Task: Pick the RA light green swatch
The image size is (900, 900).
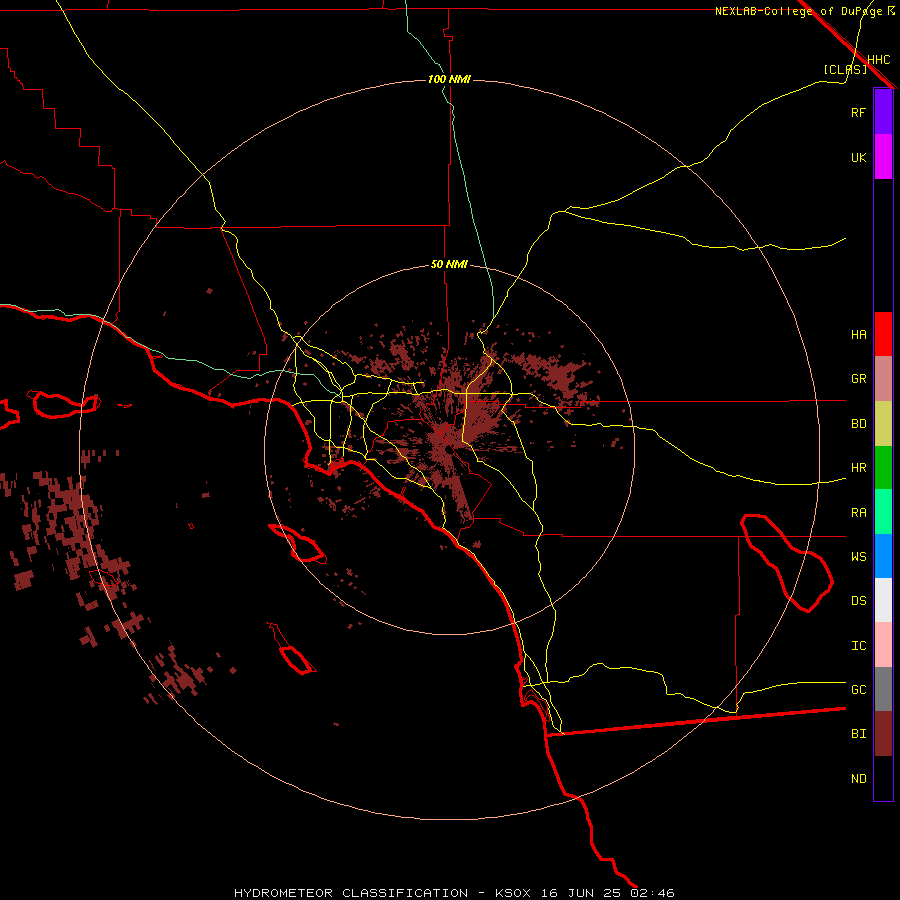Action: 883,512
